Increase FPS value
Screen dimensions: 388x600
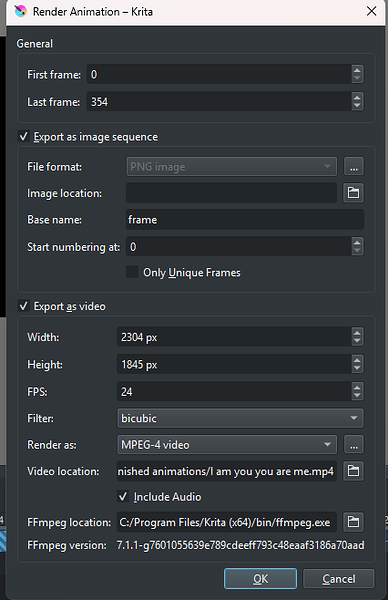click(357, 387)
